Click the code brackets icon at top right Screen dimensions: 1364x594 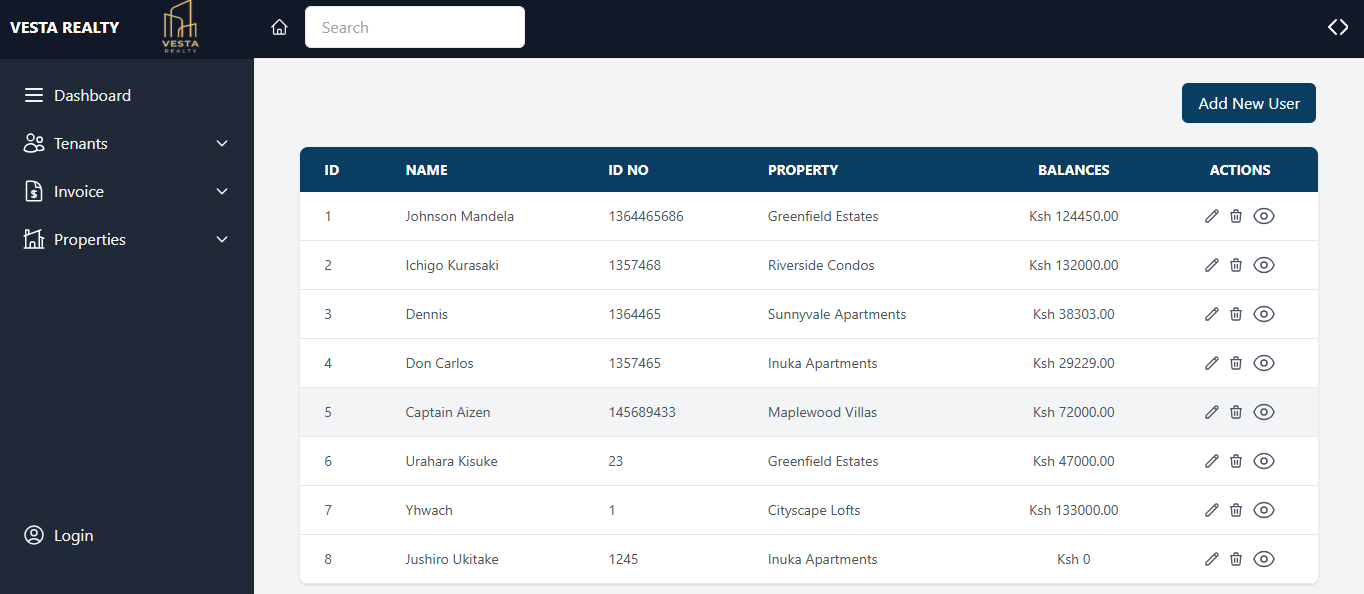click(x=1338, y=28)
